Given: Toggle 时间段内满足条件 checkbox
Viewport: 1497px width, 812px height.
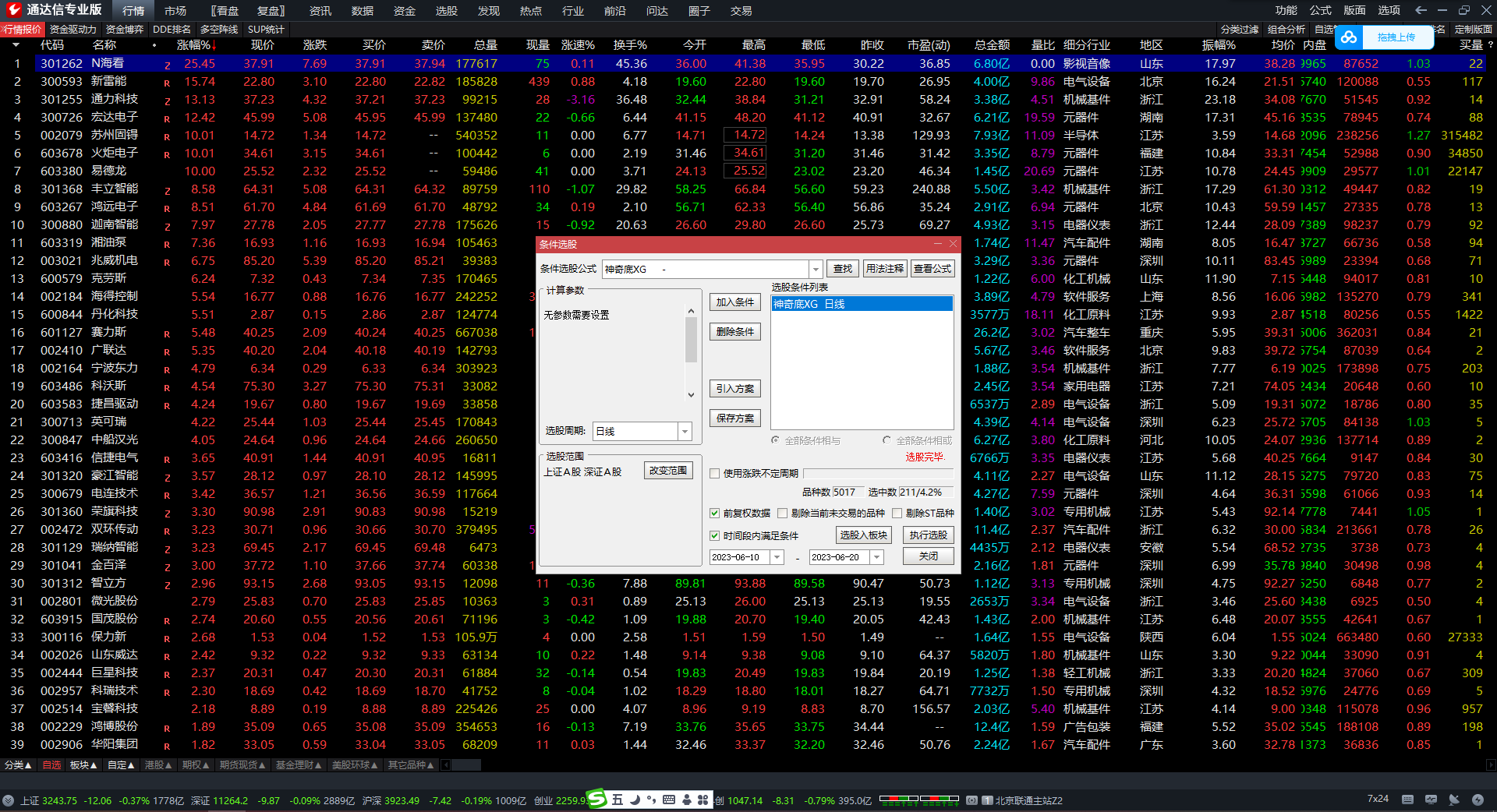Looking at the screenshot, I should pyautogui.click(x=714, y=536).
